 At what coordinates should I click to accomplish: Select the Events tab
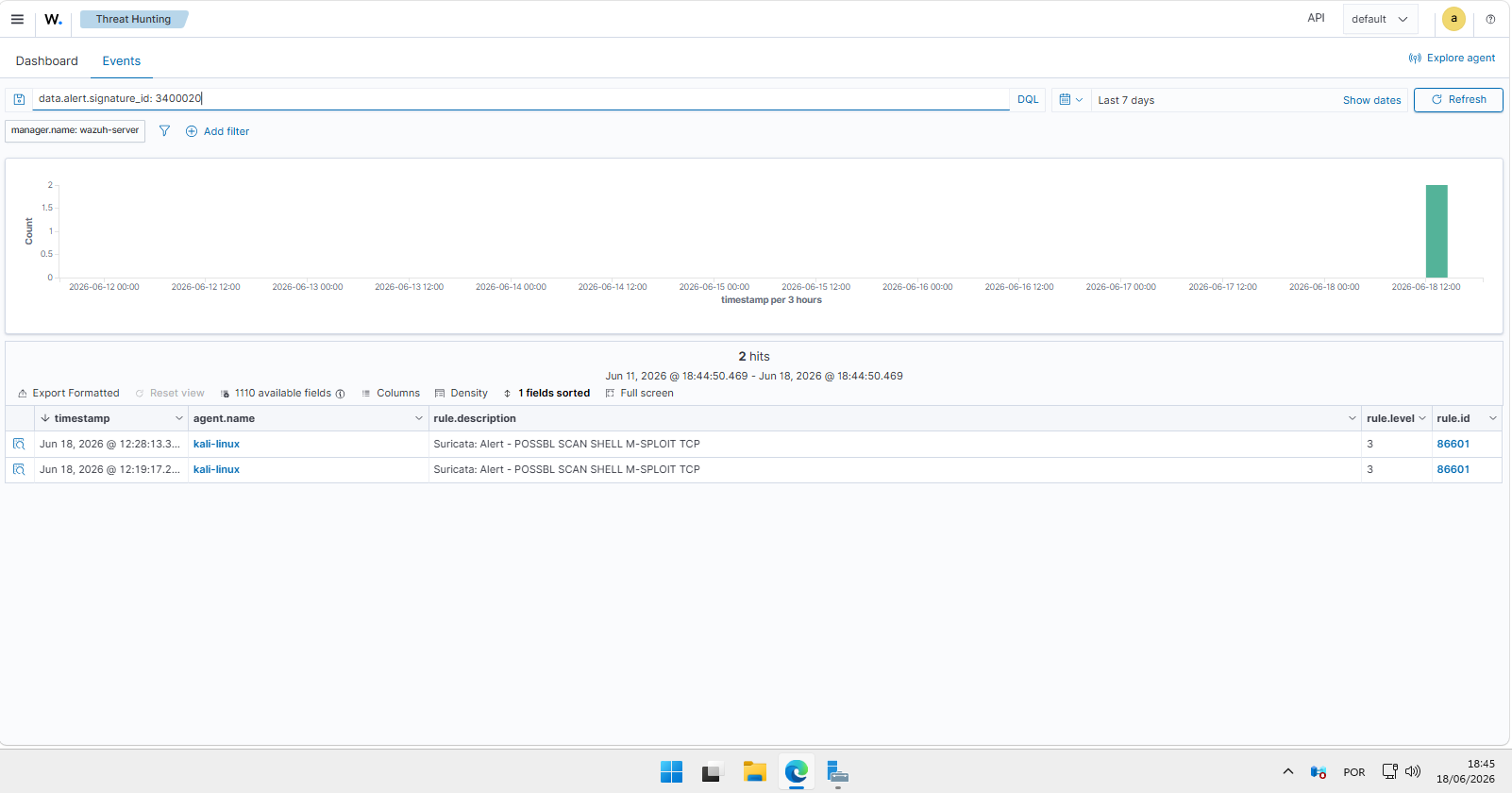(x=122, y=61)
